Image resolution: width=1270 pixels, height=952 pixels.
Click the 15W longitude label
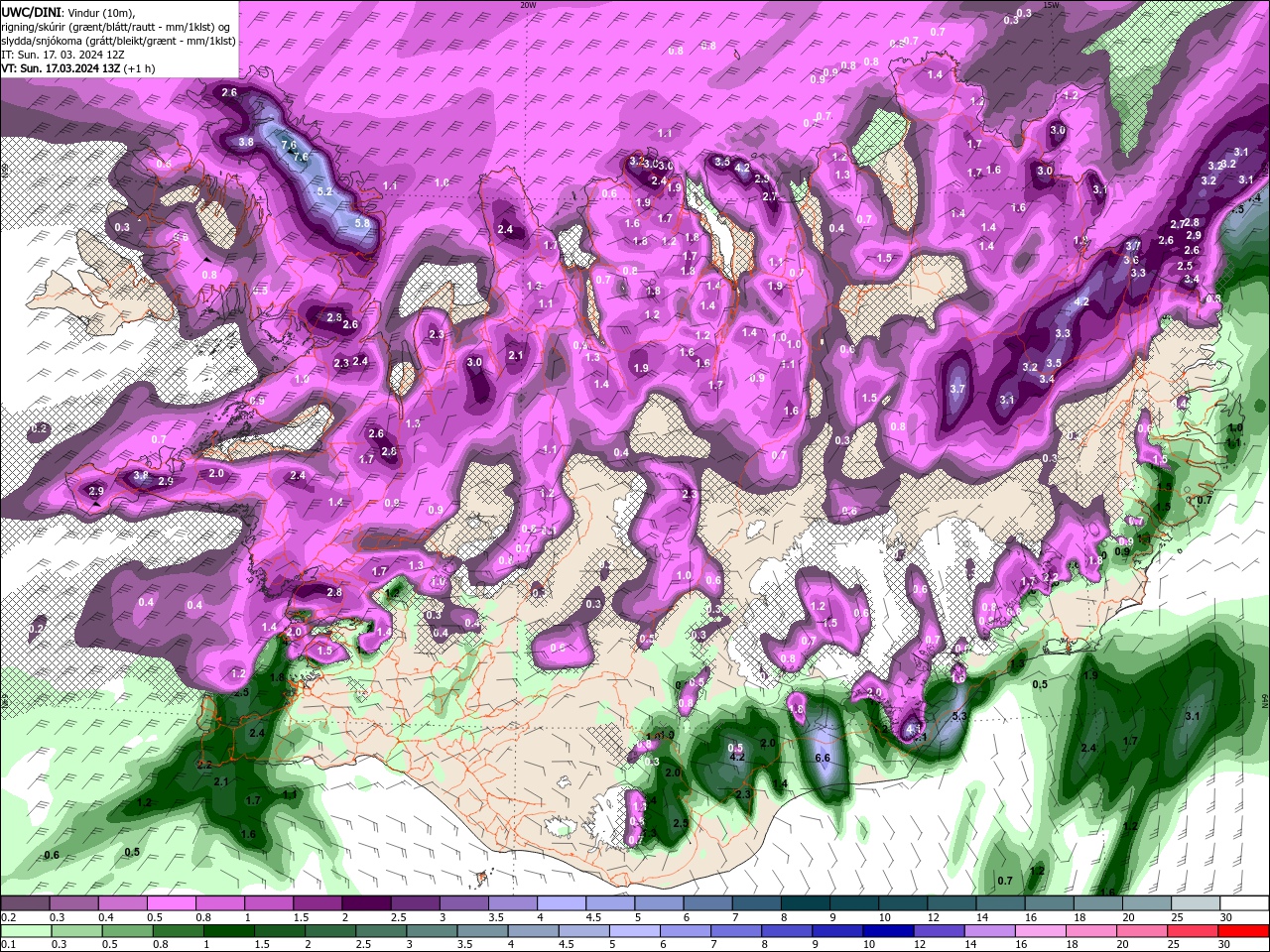coord(1051,5)
